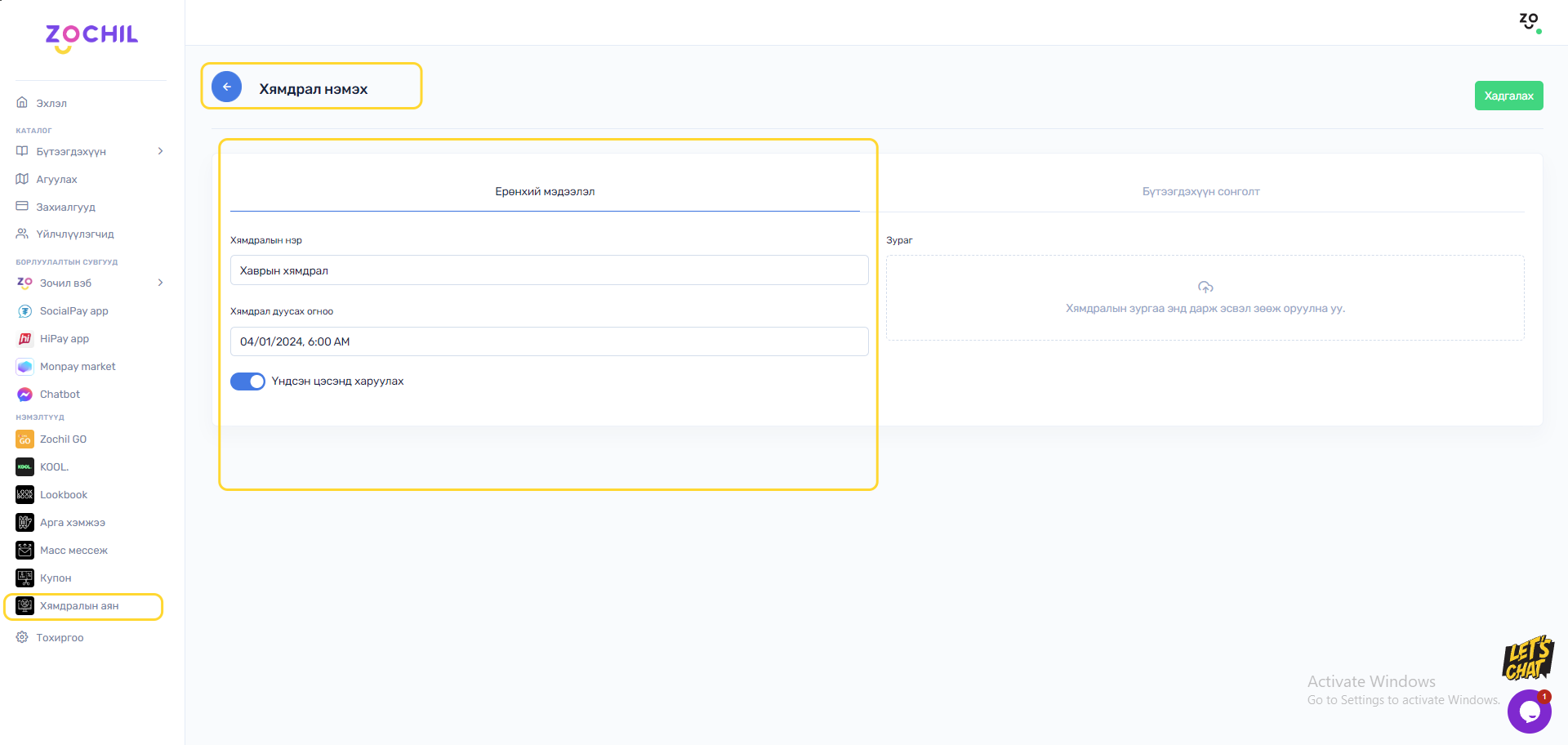Select the Ерөнхий мэдээлэл tab
Viewport: 1568px width, 745px height.
(545, 192)
